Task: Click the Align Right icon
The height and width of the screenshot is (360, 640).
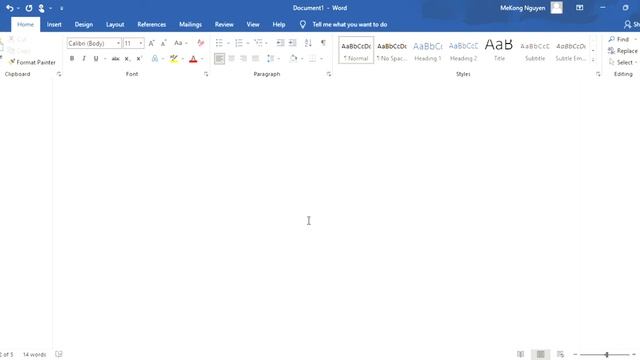Action: (x=243, y=58)
